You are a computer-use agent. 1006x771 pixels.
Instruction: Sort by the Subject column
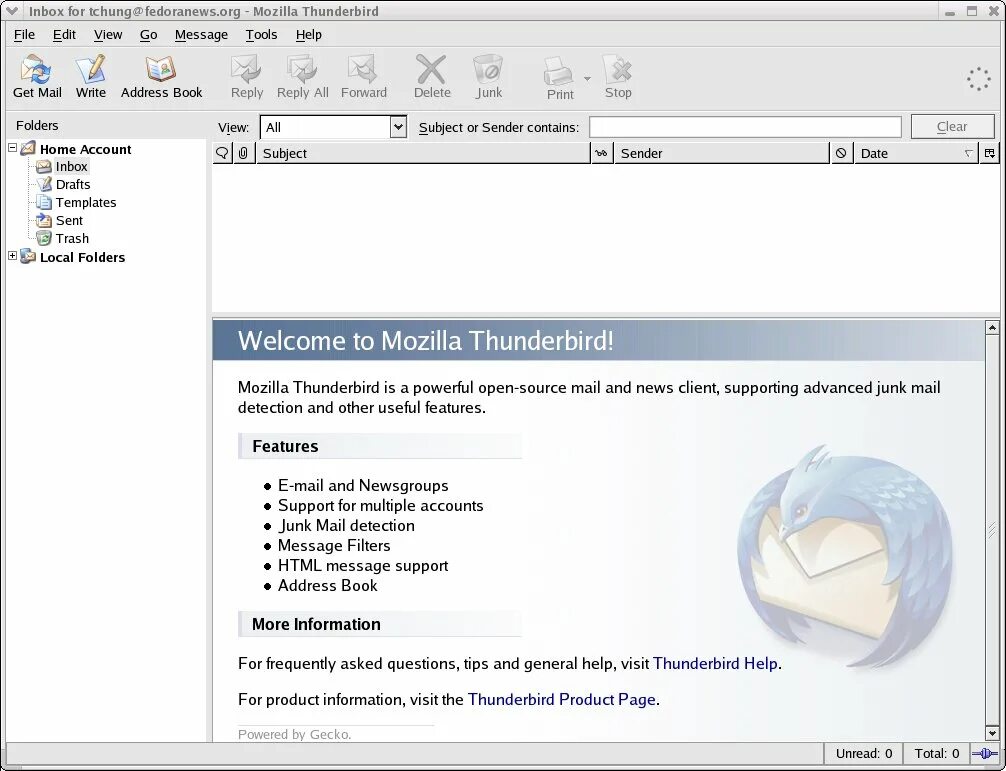[423, 153]
